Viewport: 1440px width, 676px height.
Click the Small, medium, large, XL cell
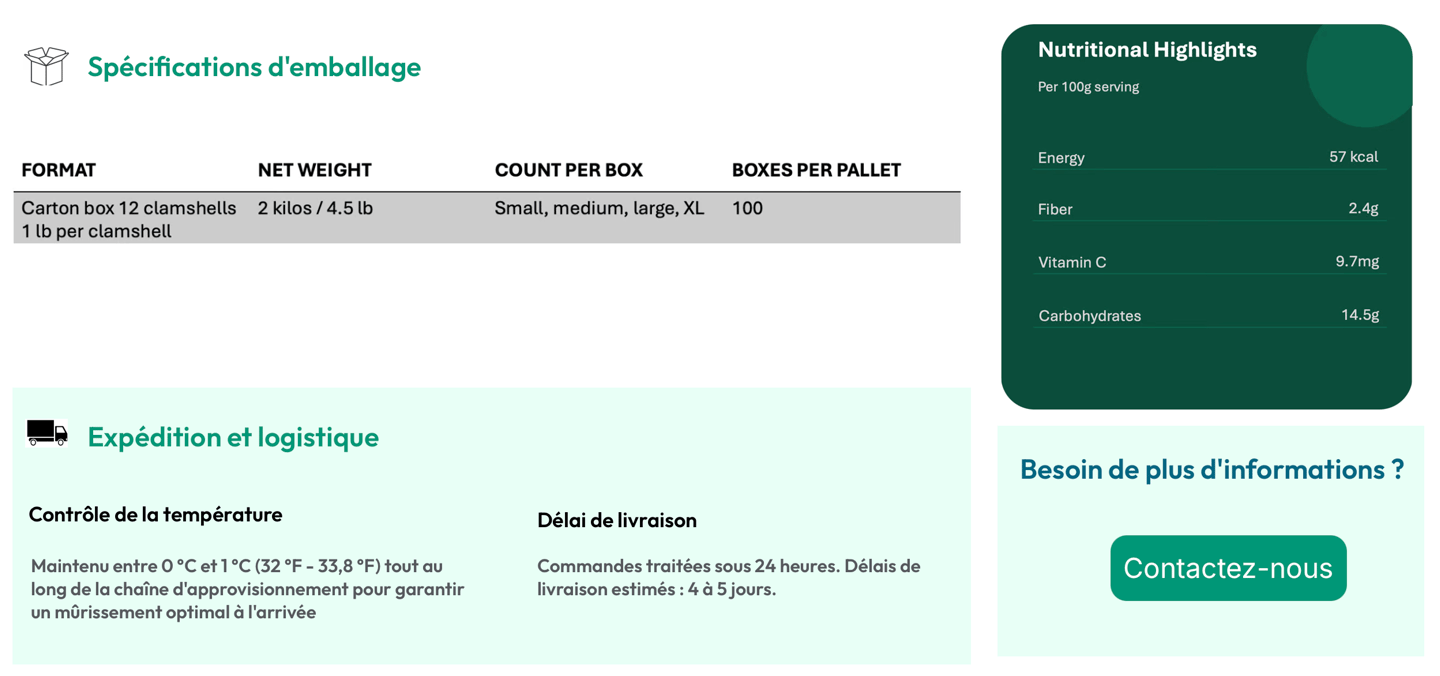pyautogui.click(x=599, y=208)
